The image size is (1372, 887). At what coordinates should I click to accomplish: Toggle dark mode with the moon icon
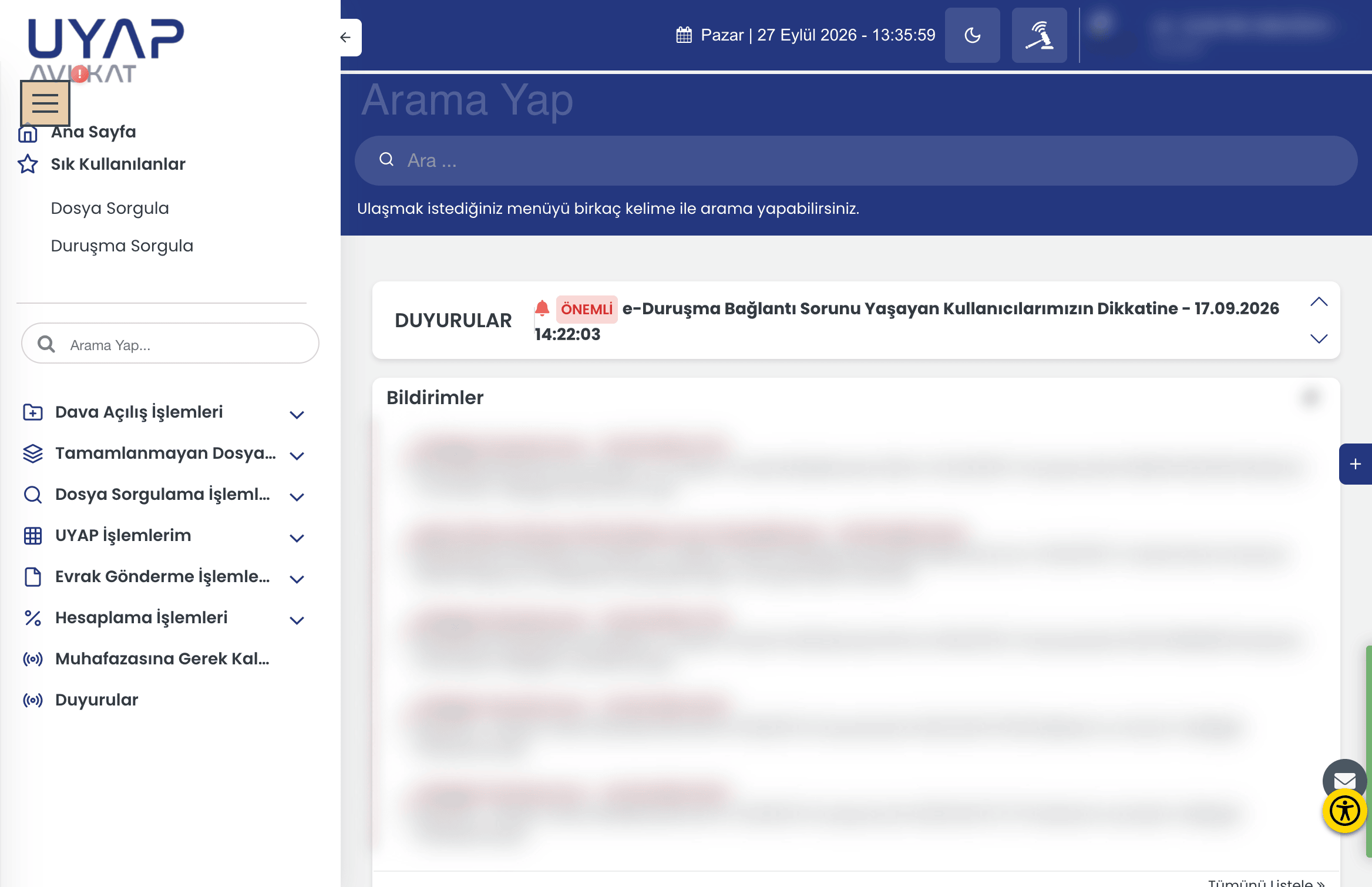tap(973, 35)
